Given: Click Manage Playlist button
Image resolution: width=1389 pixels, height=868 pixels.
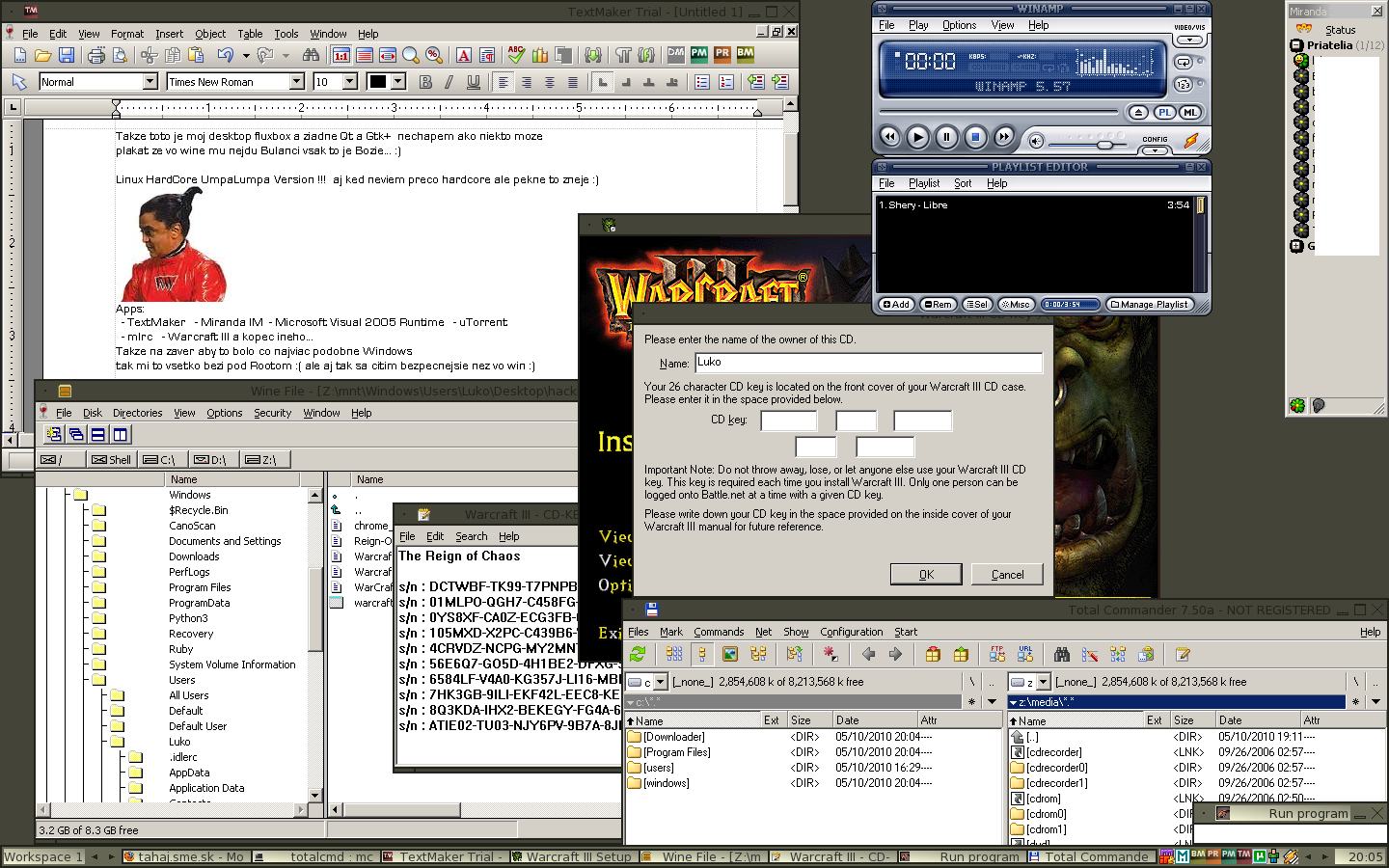Looking at the screenshot, I should (1149, 305).
